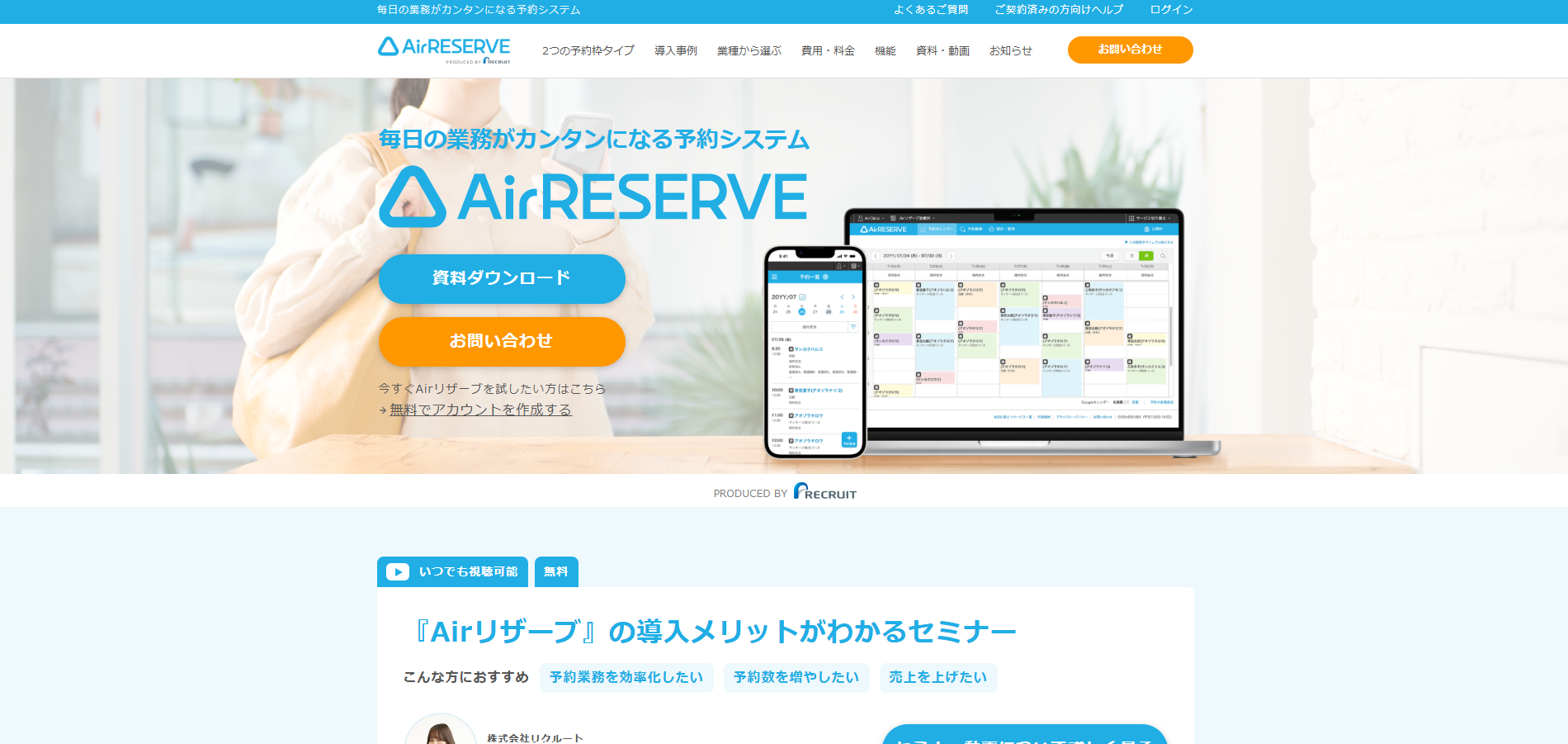Click 今すぐAirリザーブを試したい方はこちら text
The height and width of the screenshot is (744, 1568).
coord(492,388)
